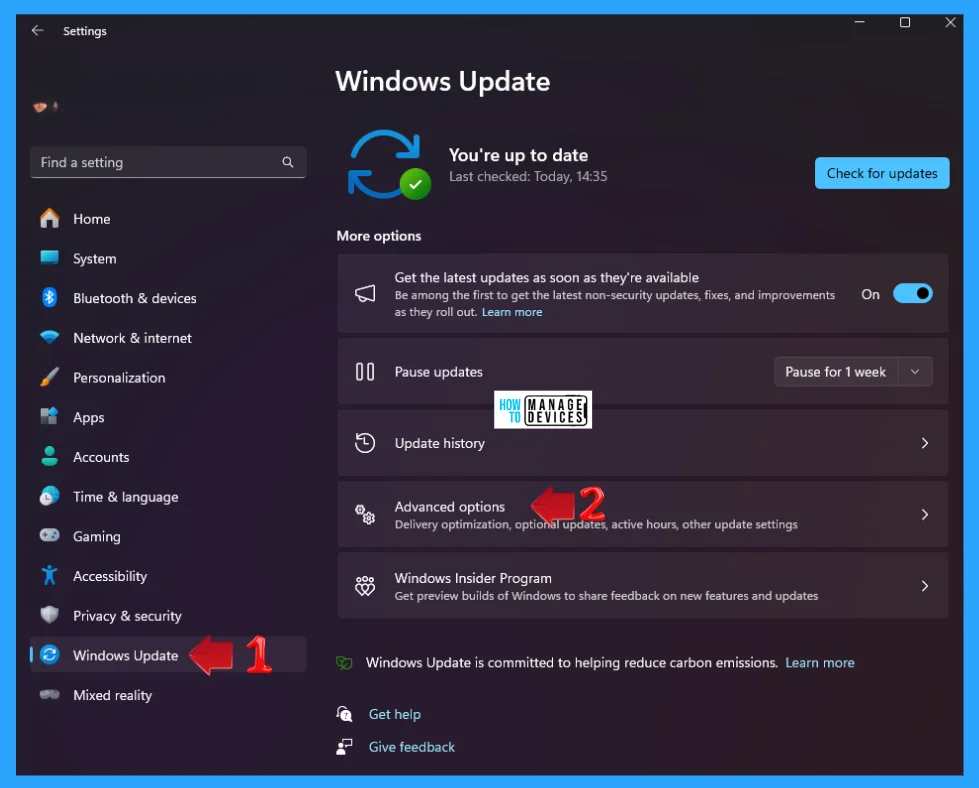Image resolution: width=979 pixels, height=788 pixels.
Task: Click the Network wifi icon
Action: point(49,337)
